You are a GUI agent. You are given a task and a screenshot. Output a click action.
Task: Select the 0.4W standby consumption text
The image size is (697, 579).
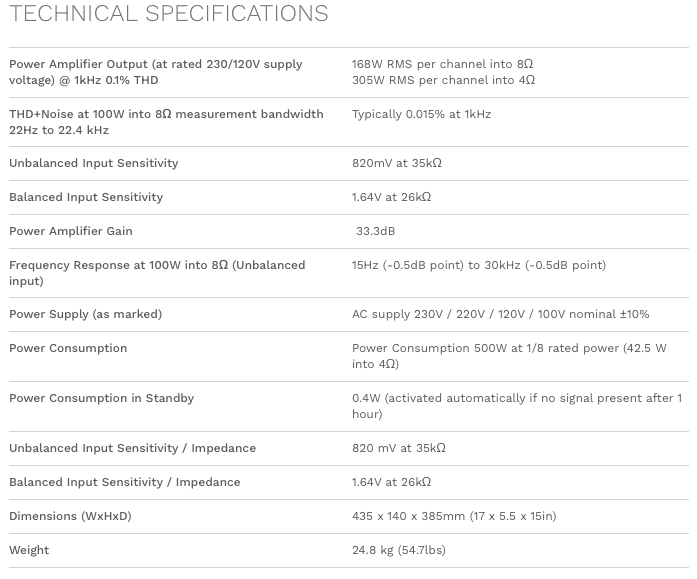click(516, 406)
